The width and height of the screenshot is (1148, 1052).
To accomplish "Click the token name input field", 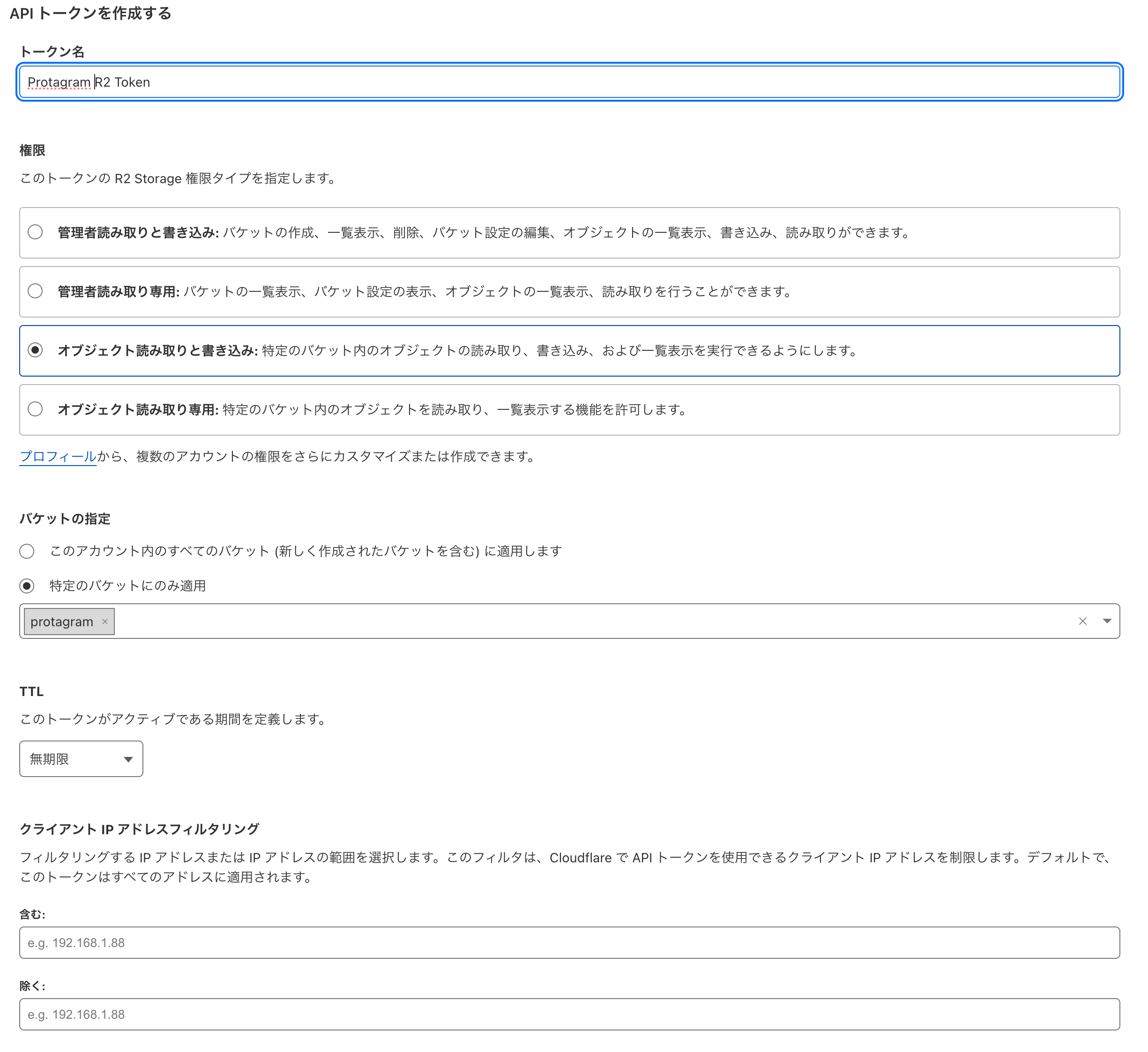I will pos(569,82).
